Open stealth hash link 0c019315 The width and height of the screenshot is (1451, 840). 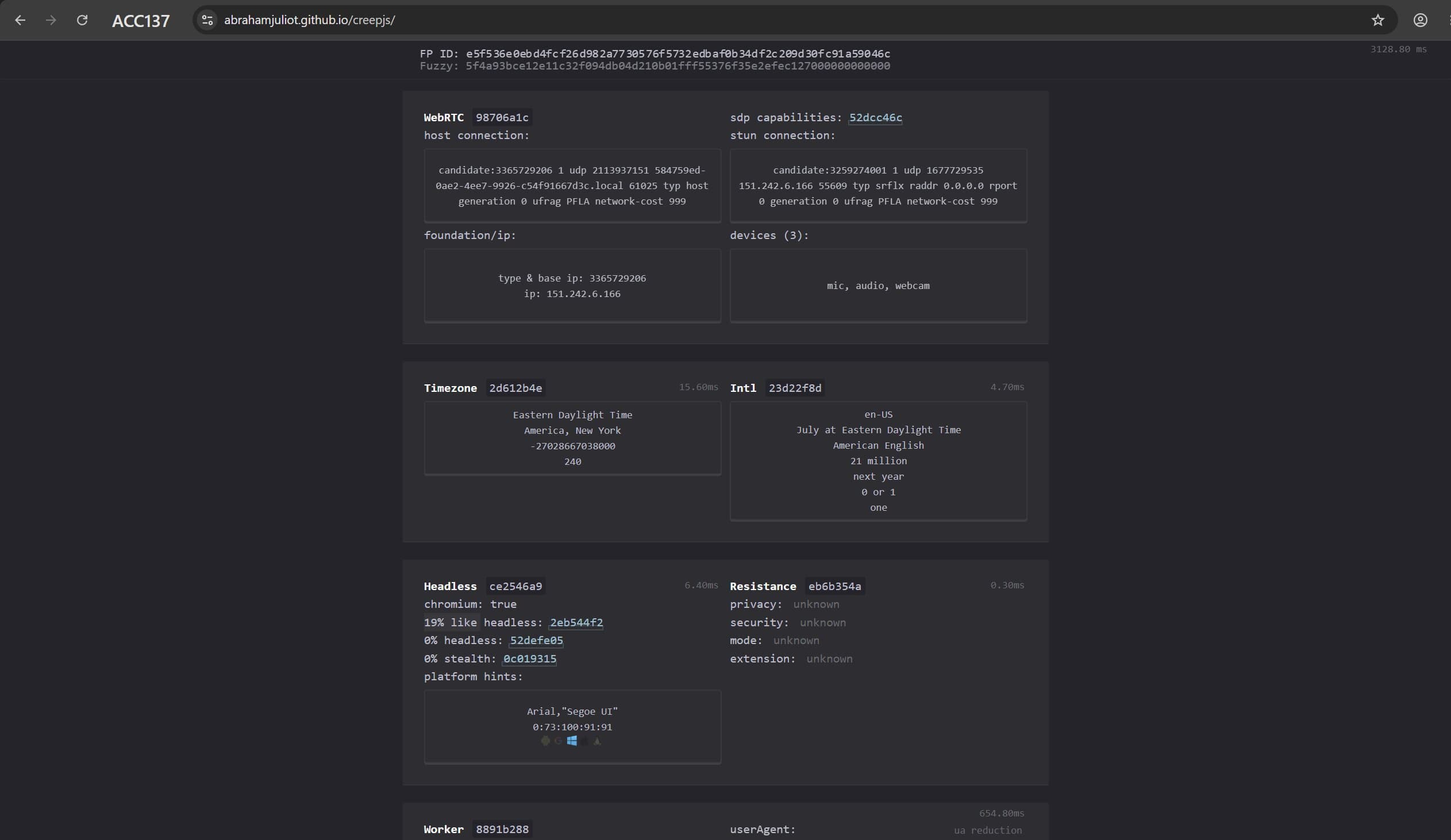click(x=530, y=658)
